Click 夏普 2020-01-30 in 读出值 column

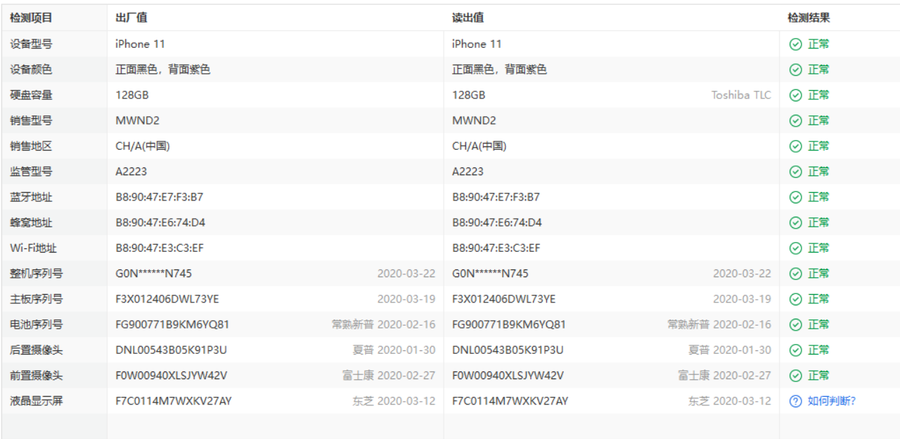[x=730, y=350]
